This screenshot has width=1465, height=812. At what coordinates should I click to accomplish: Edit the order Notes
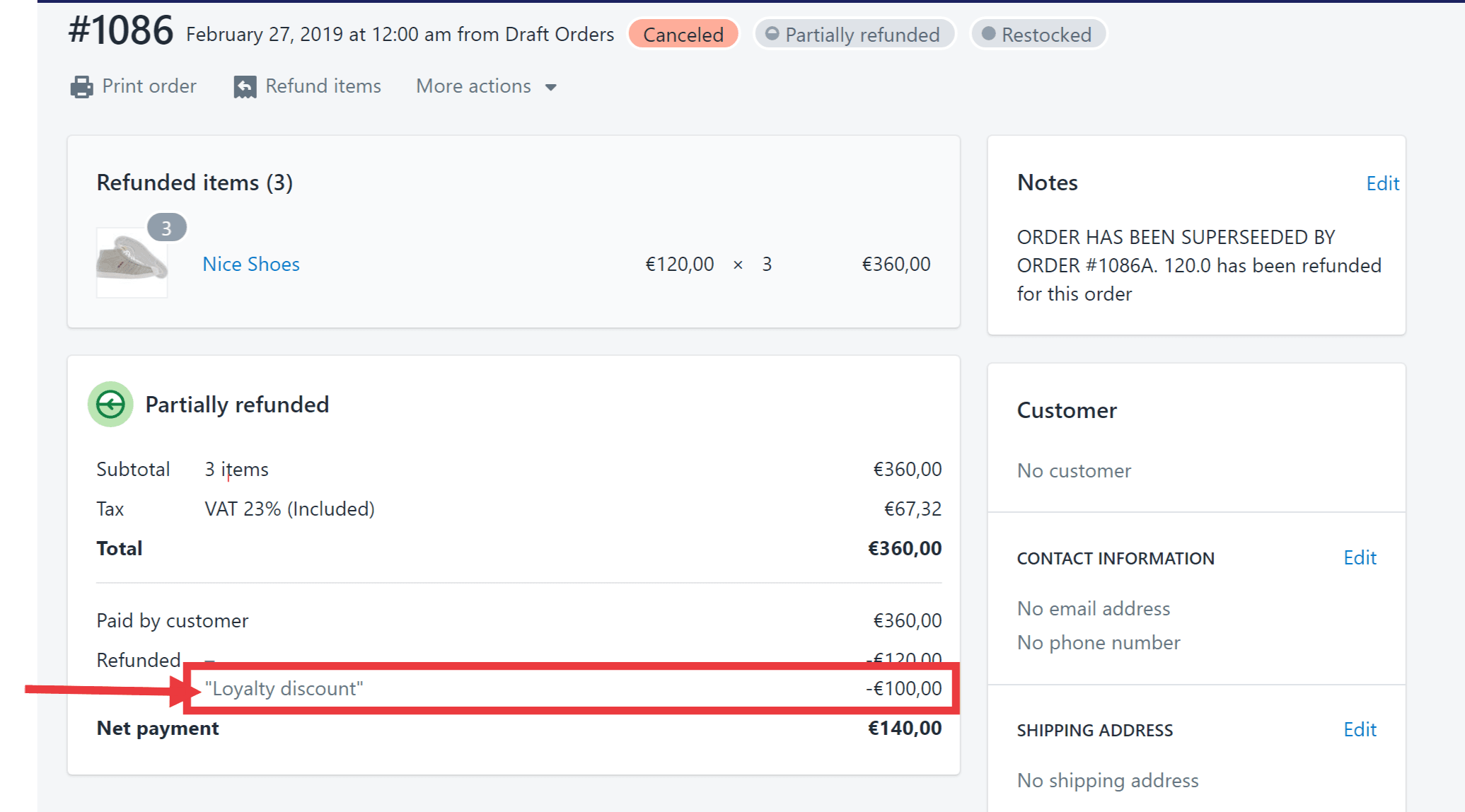click(1382, 183)
